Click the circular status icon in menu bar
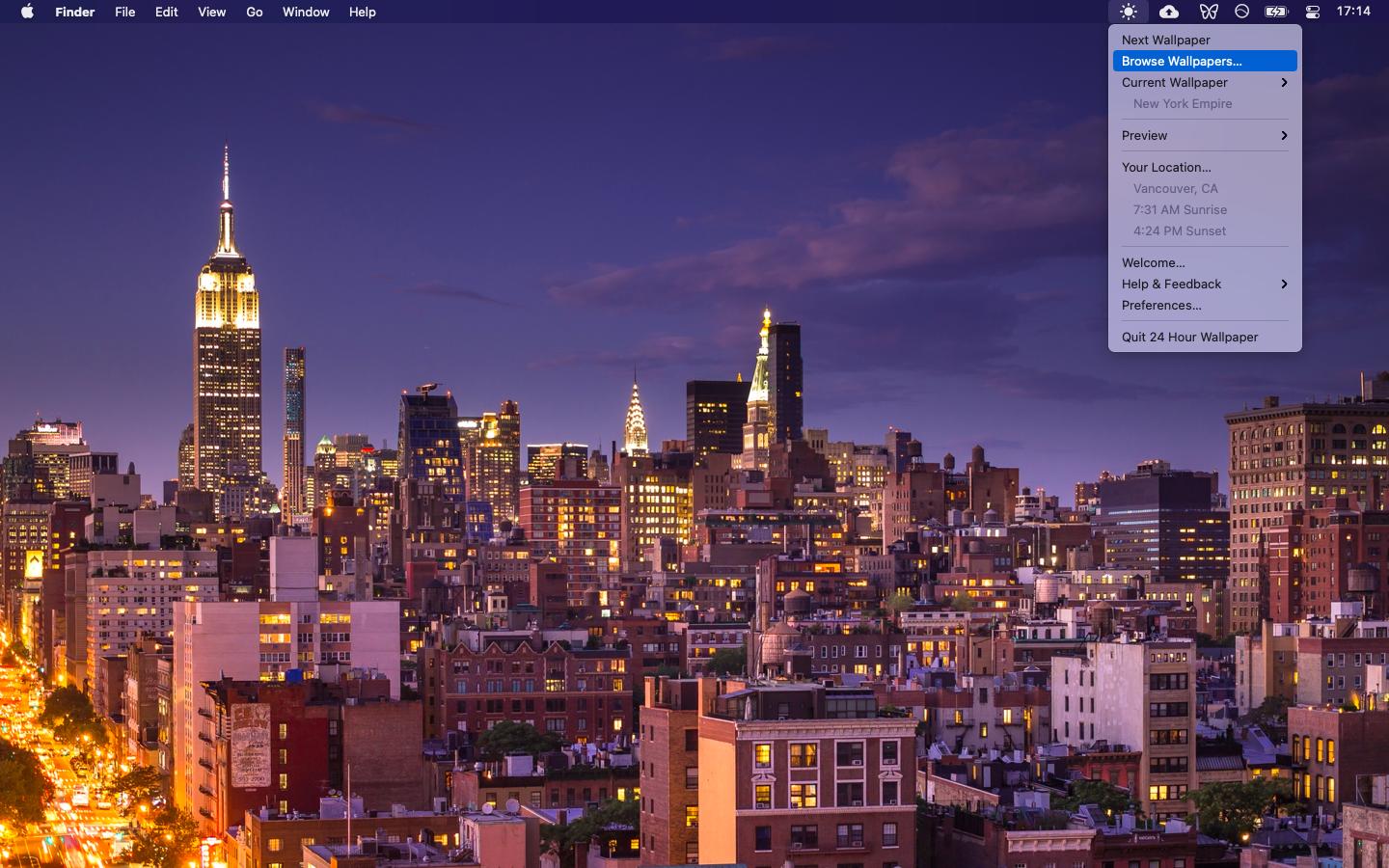Image resolution: width=1389 pixels, height=868 pixels. pyautogui.click(x=1242, y=12)
